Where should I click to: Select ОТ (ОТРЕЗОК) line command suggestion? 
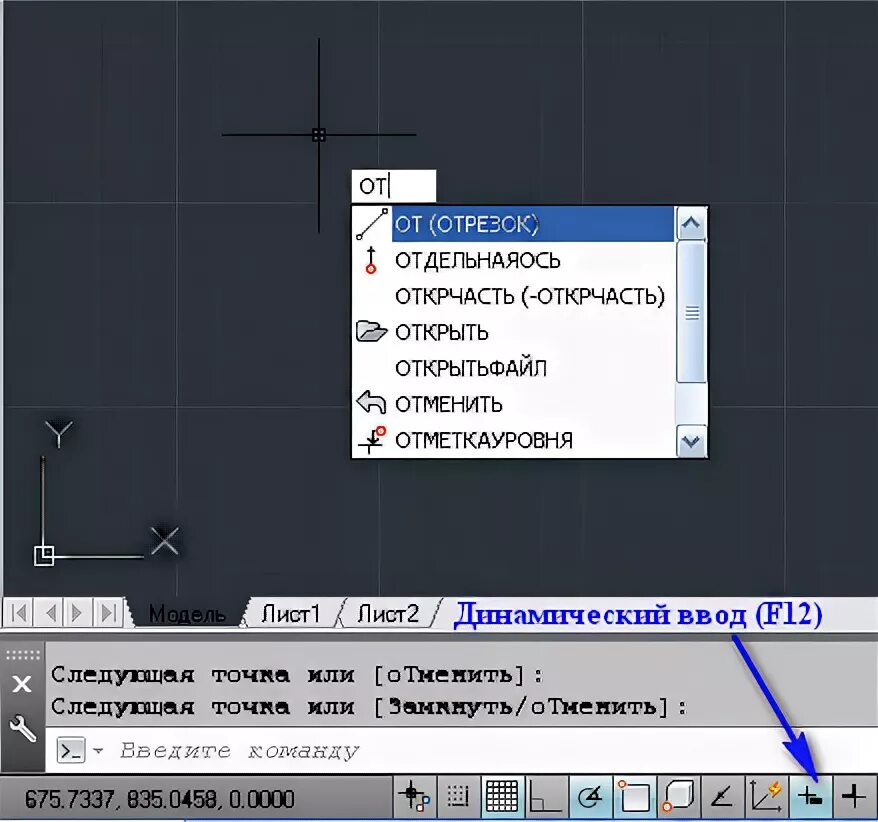pyautogui.click(x=513, y=225)
